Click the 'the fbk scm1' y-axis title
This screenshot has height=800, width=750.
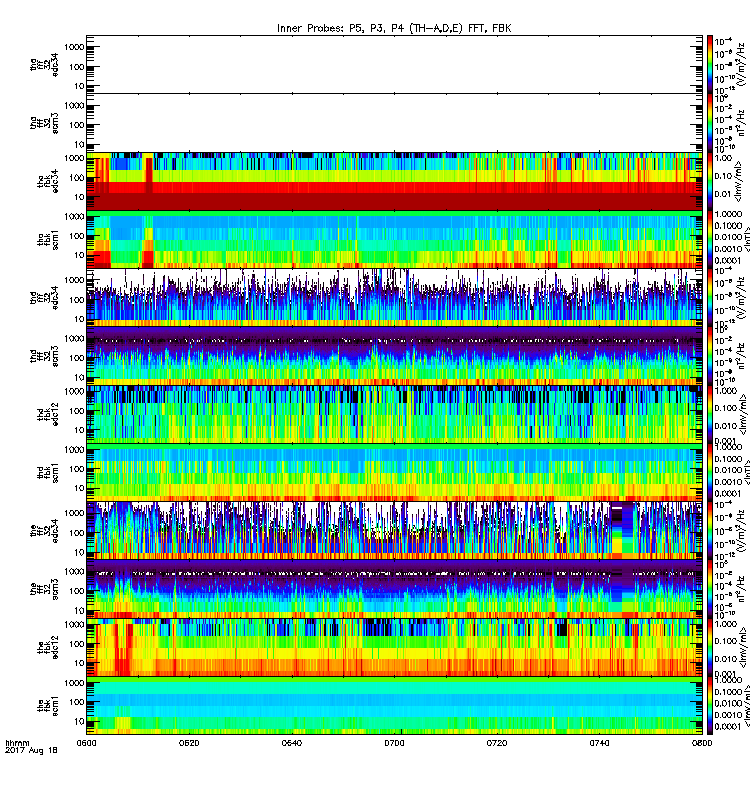(x=48, y=706)
